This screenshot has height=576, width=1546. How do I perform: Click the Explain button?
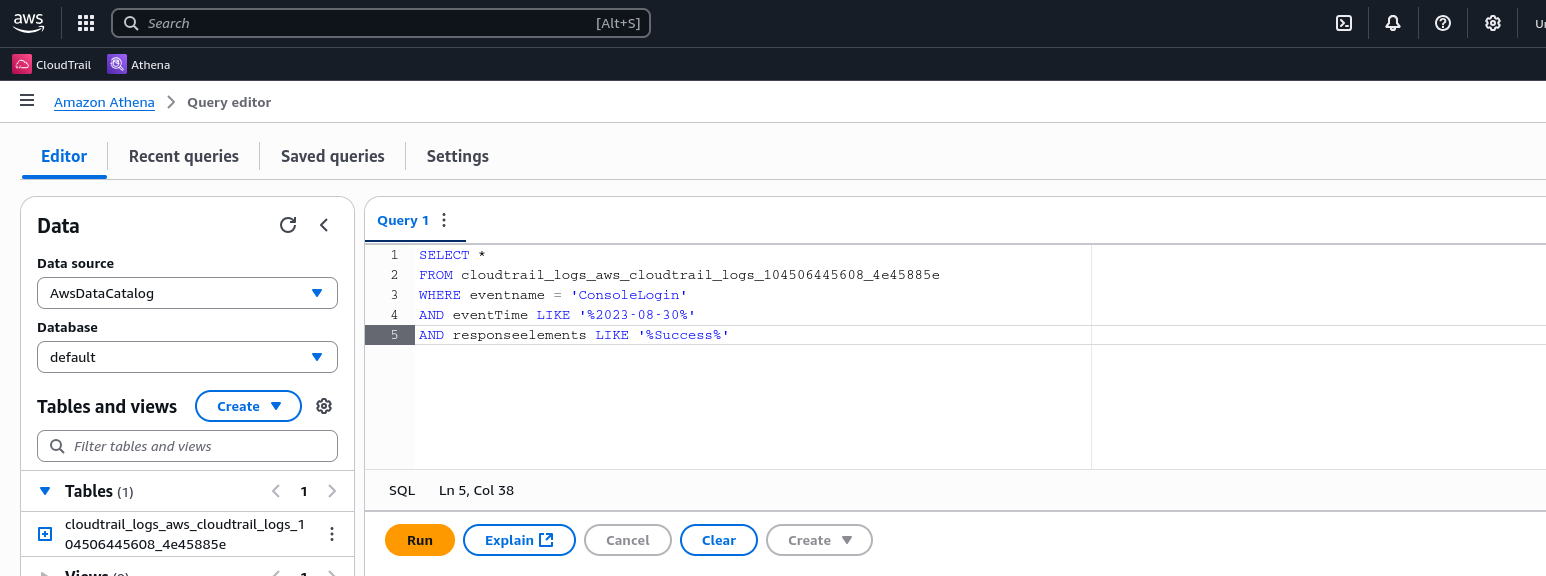pyautogui.click(x=519, y=540)
